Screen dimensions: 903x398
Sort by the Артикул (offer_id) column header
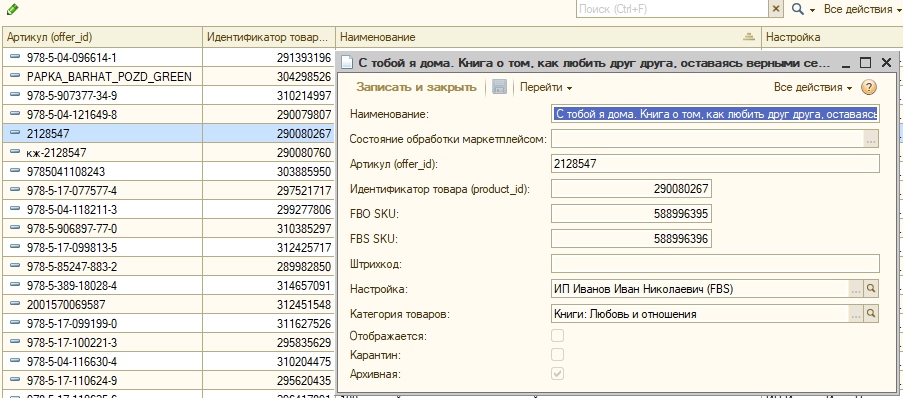[103, 37]
